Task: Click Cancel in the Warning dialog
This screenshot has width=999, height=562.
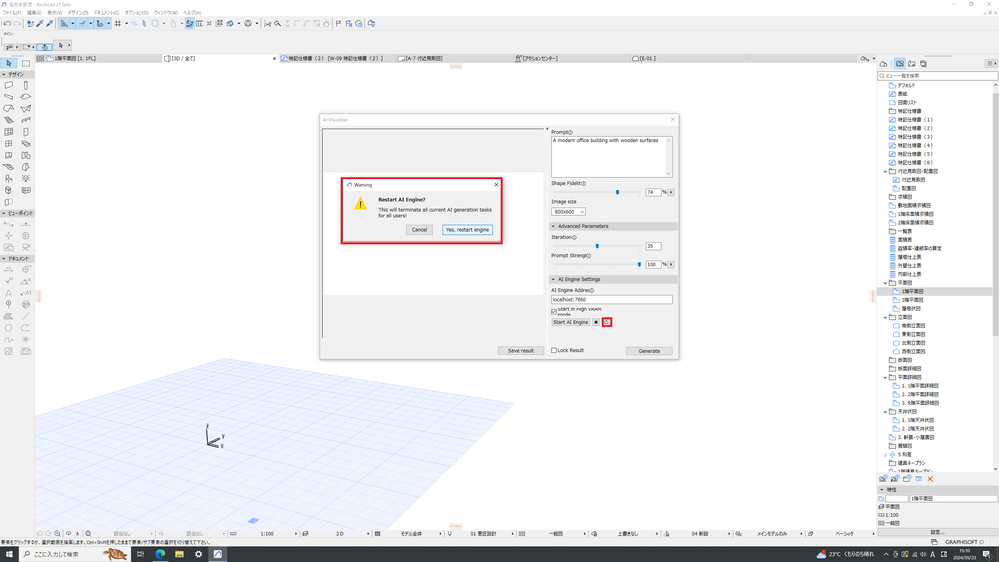Action: tap(419, 230)
